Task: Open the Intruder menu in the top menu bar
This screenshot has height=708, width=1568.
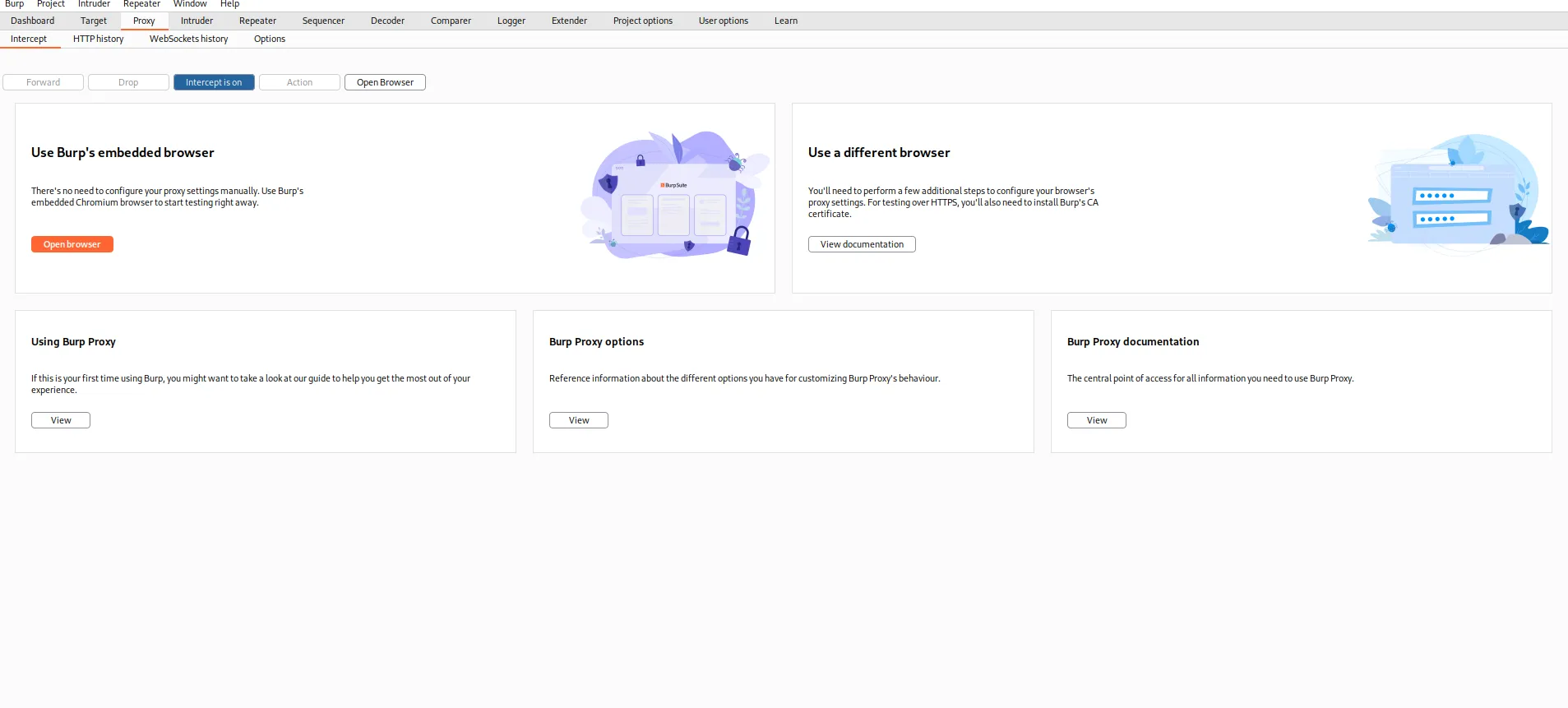Action: click(x=94, y=4)
